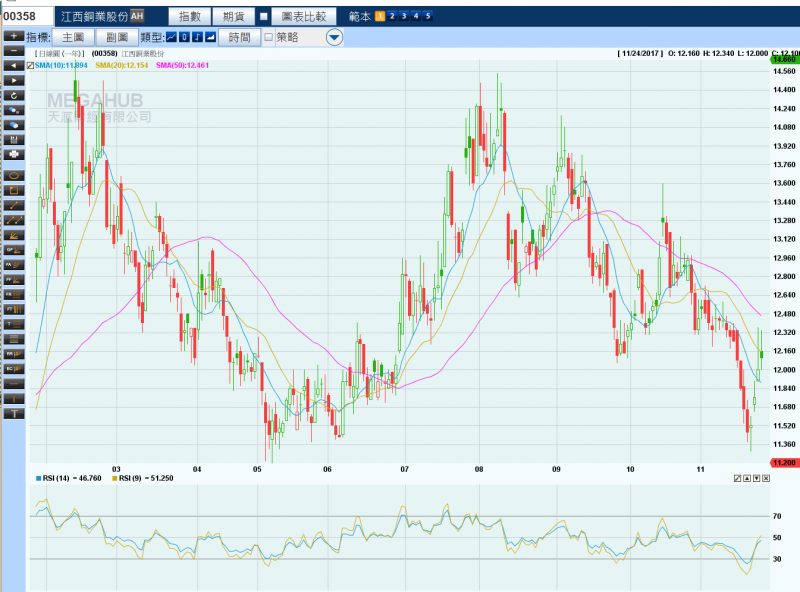The image size is (800, 592).
Task: Collapse the RSI panel with down arrow
Action: [754, 479]
